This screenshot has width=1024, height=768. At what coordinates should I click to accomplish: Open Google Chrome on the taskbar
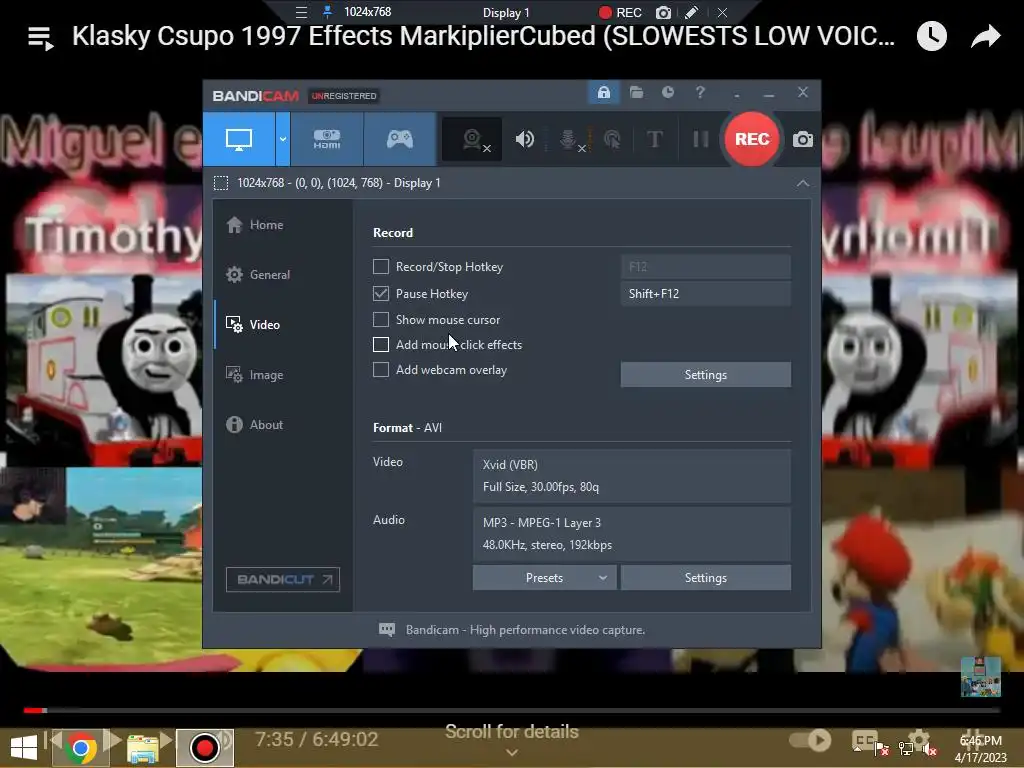tap(80, 748)
